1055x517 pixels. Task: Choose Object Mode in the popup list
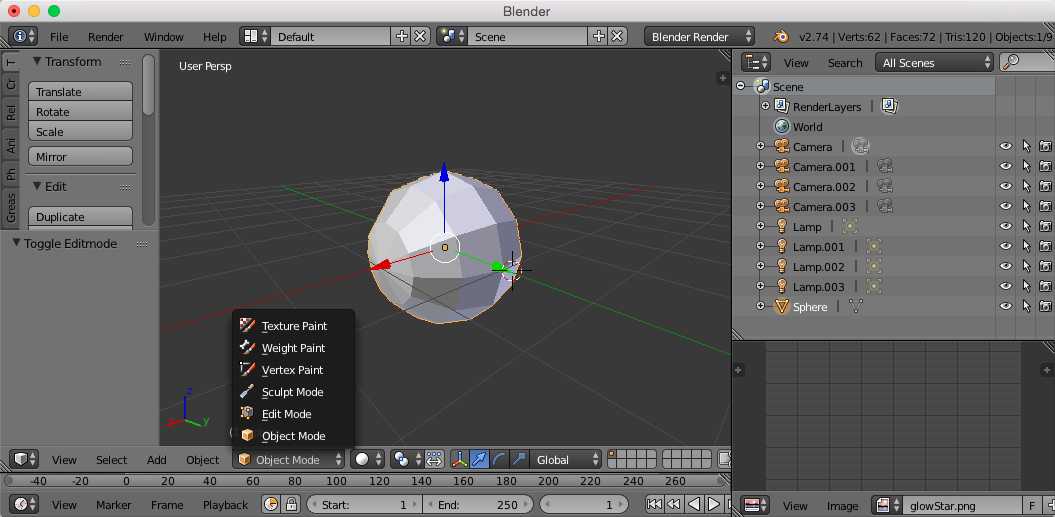tap(293, 436)
